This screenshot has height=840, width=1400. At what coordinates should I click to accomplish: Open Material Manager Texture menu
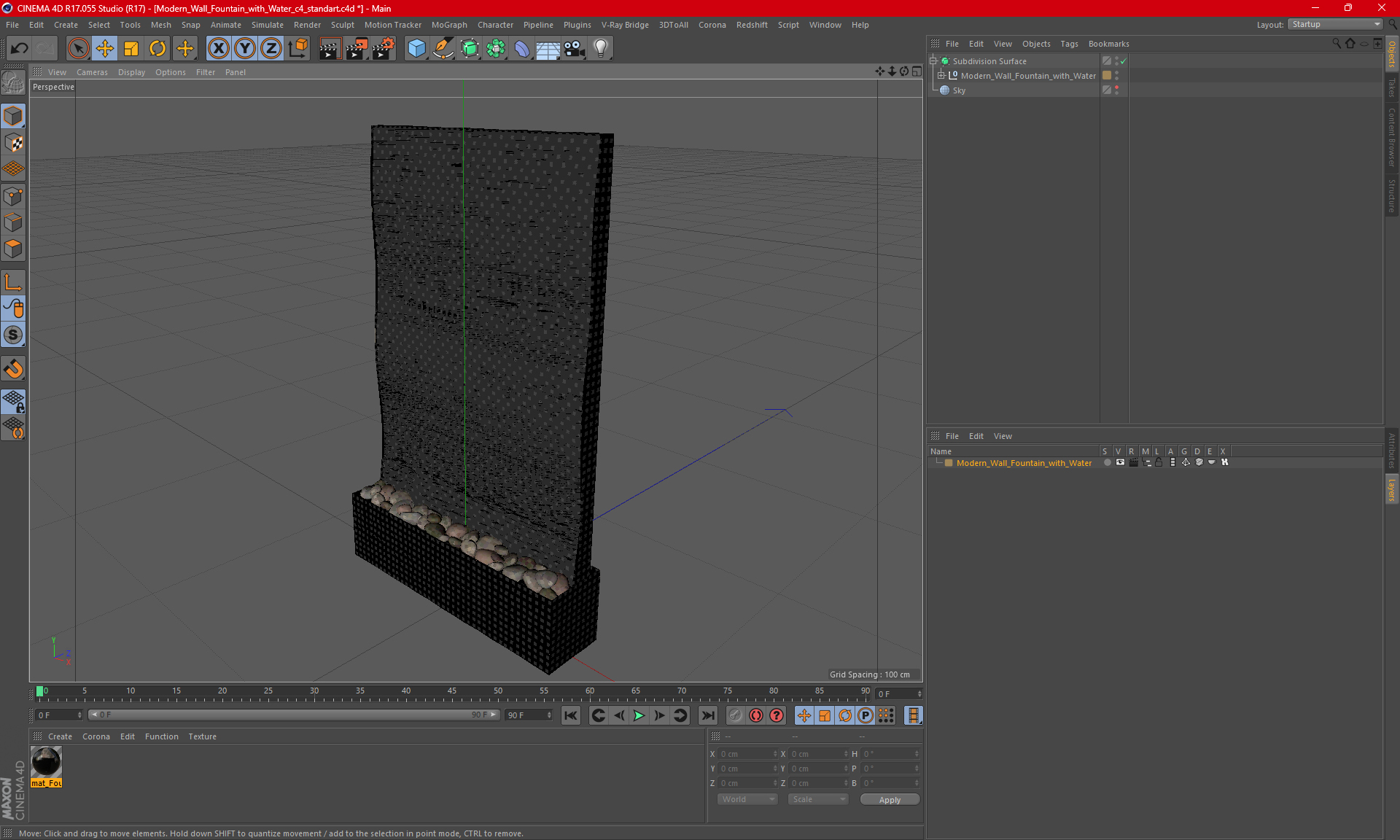(x=202, y=736)
